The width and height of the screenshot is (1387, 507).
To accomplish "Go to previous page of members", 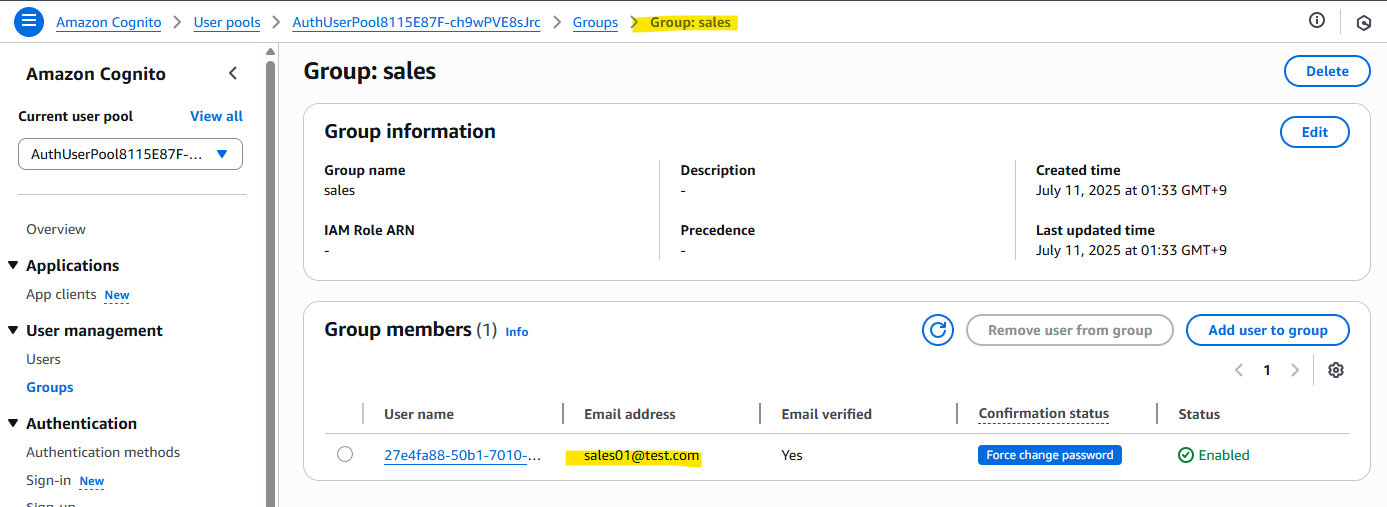I will [1239, 370].
